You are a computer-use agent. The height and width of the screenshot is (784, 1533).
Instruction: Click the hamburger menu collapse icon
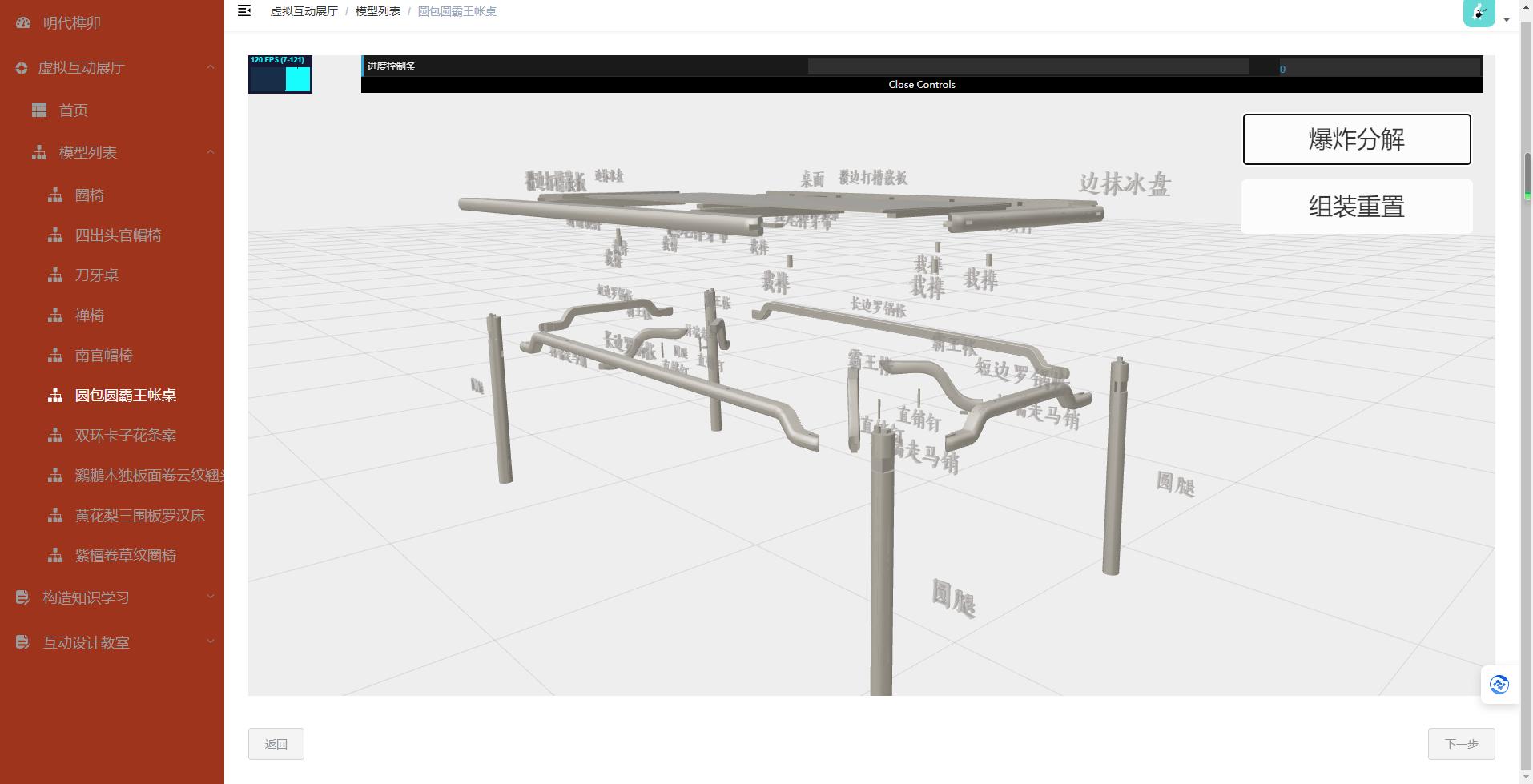244,10
